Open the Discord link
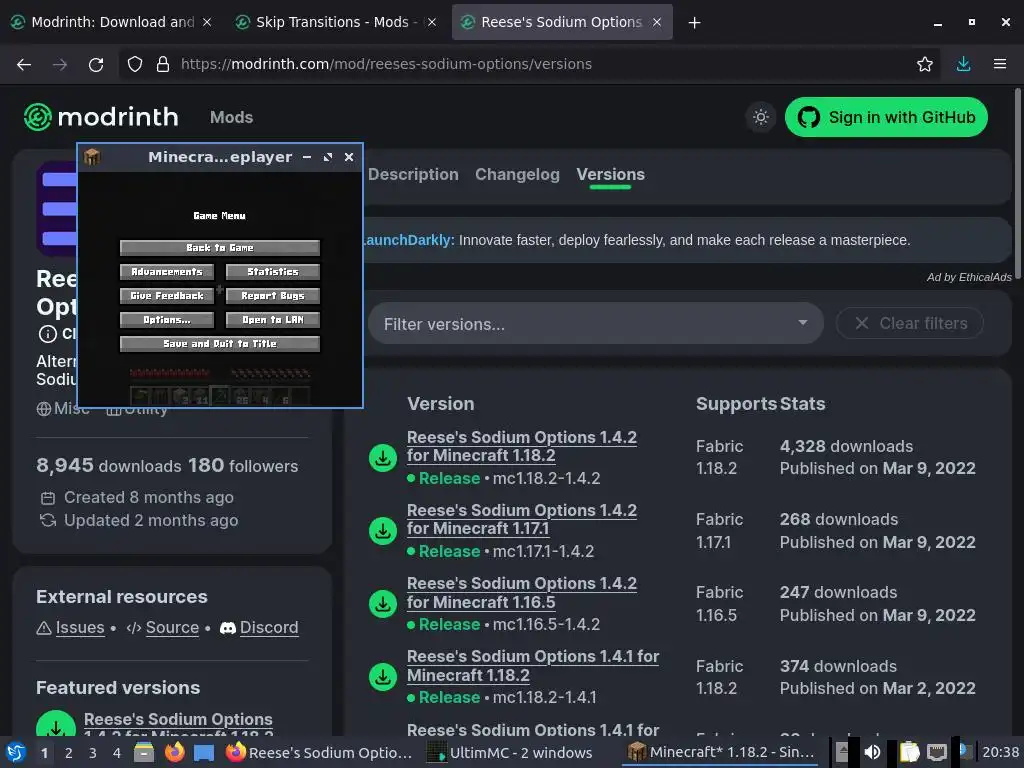1024x768 pixels. [269, 628]
